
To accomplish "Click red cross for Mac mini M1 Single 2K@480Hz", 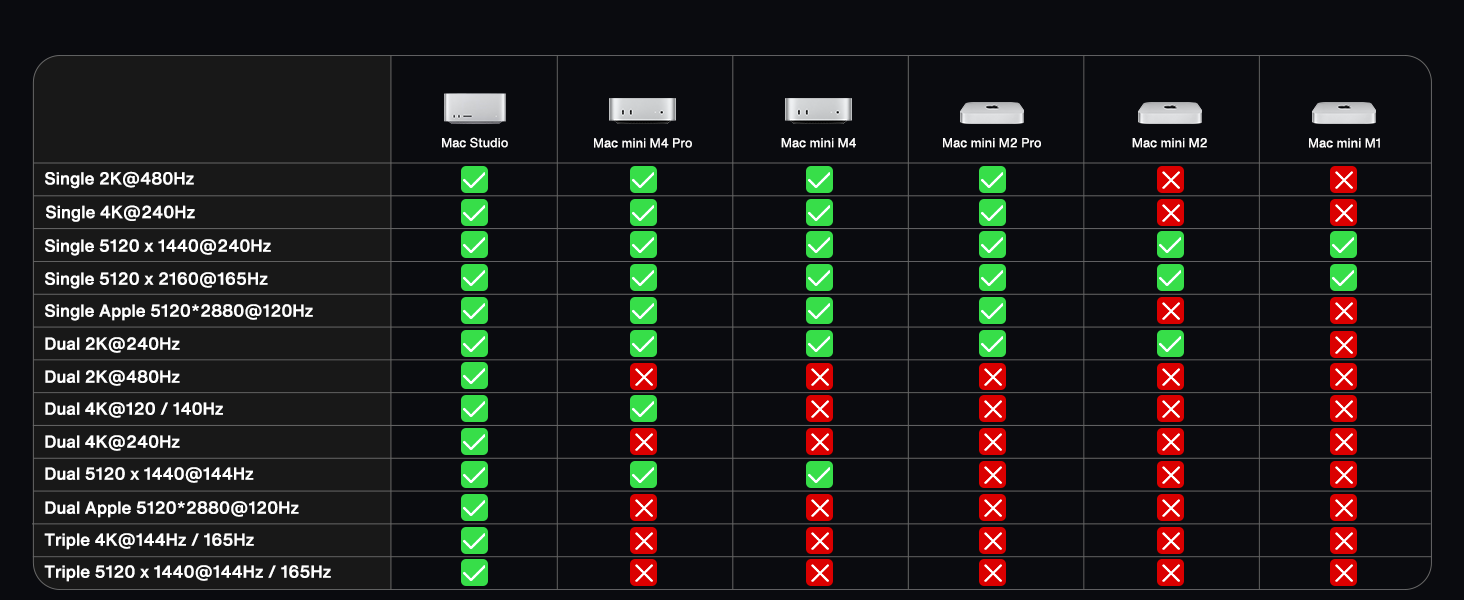I will (1344, 180).
